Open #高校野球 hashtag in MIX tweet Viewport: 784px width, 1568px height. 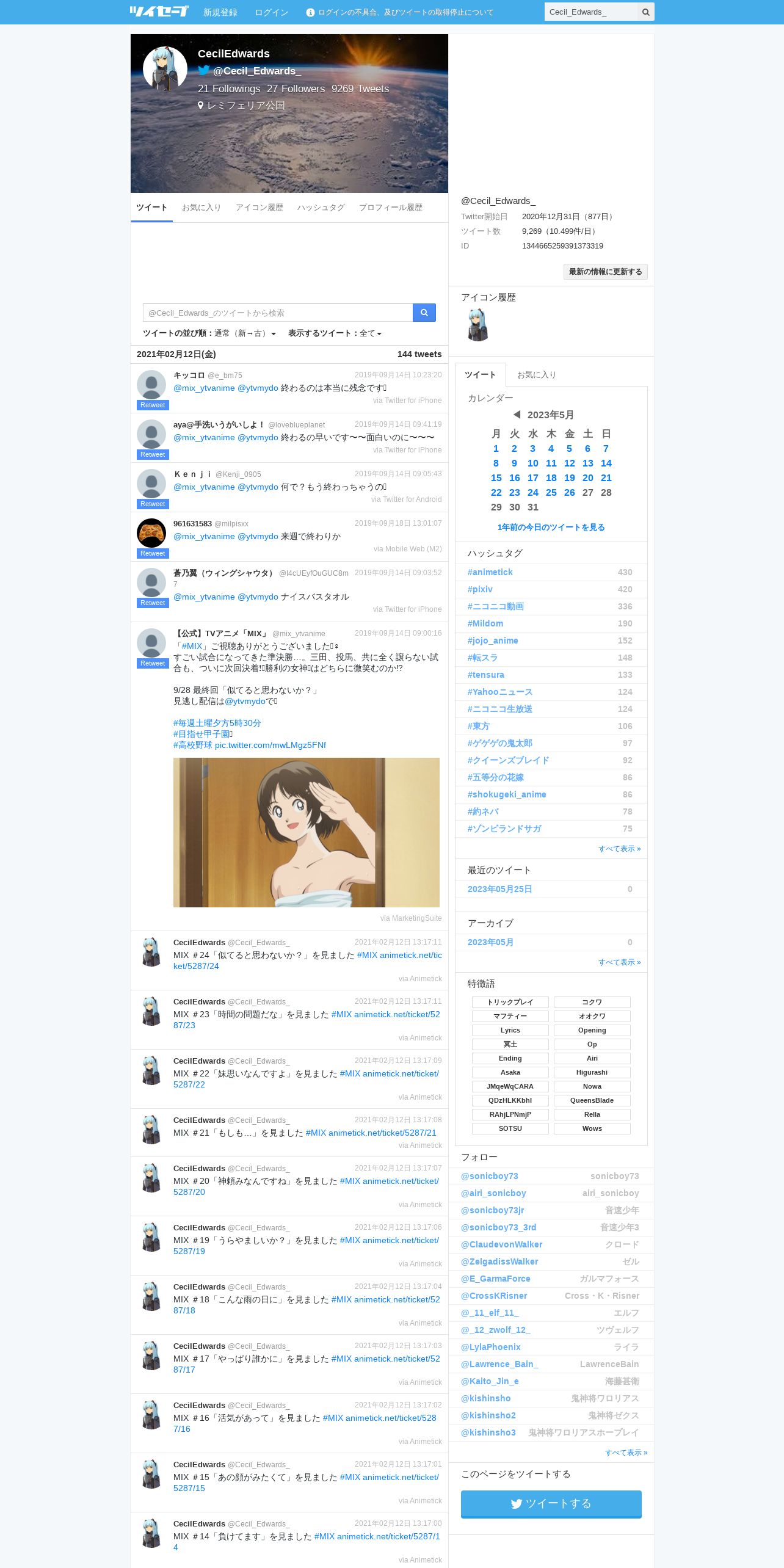(193, 745)
